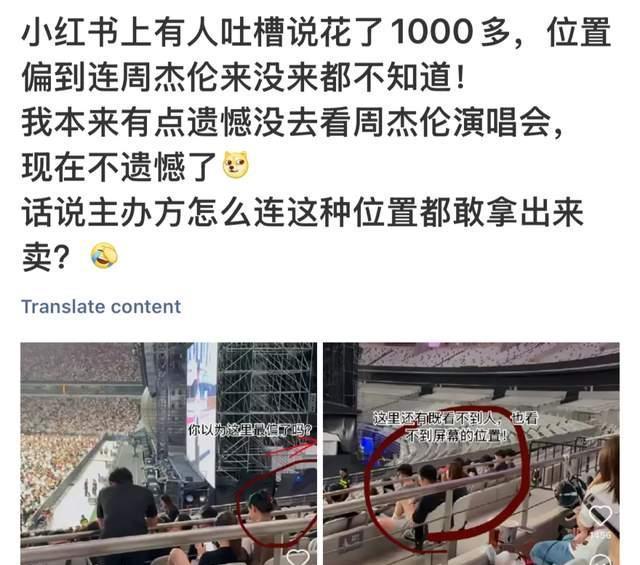The image size is (640, 565).
Task: Tap the partially visible icon below 1456
Action: click(x=601, y=560)
